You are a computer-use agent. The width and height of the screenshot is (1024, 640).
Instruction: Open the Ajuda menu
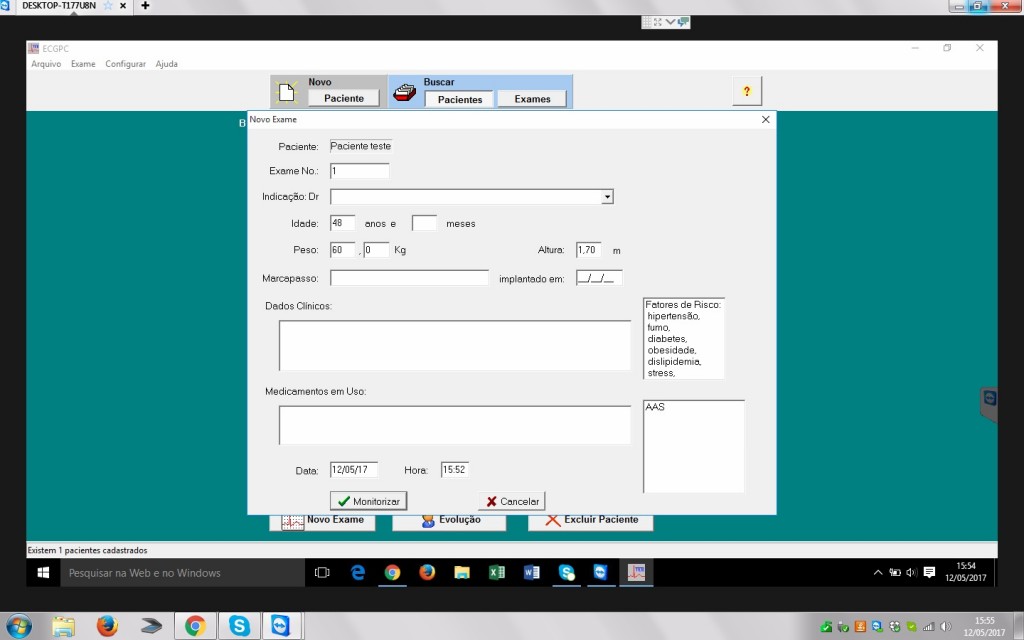167,64
